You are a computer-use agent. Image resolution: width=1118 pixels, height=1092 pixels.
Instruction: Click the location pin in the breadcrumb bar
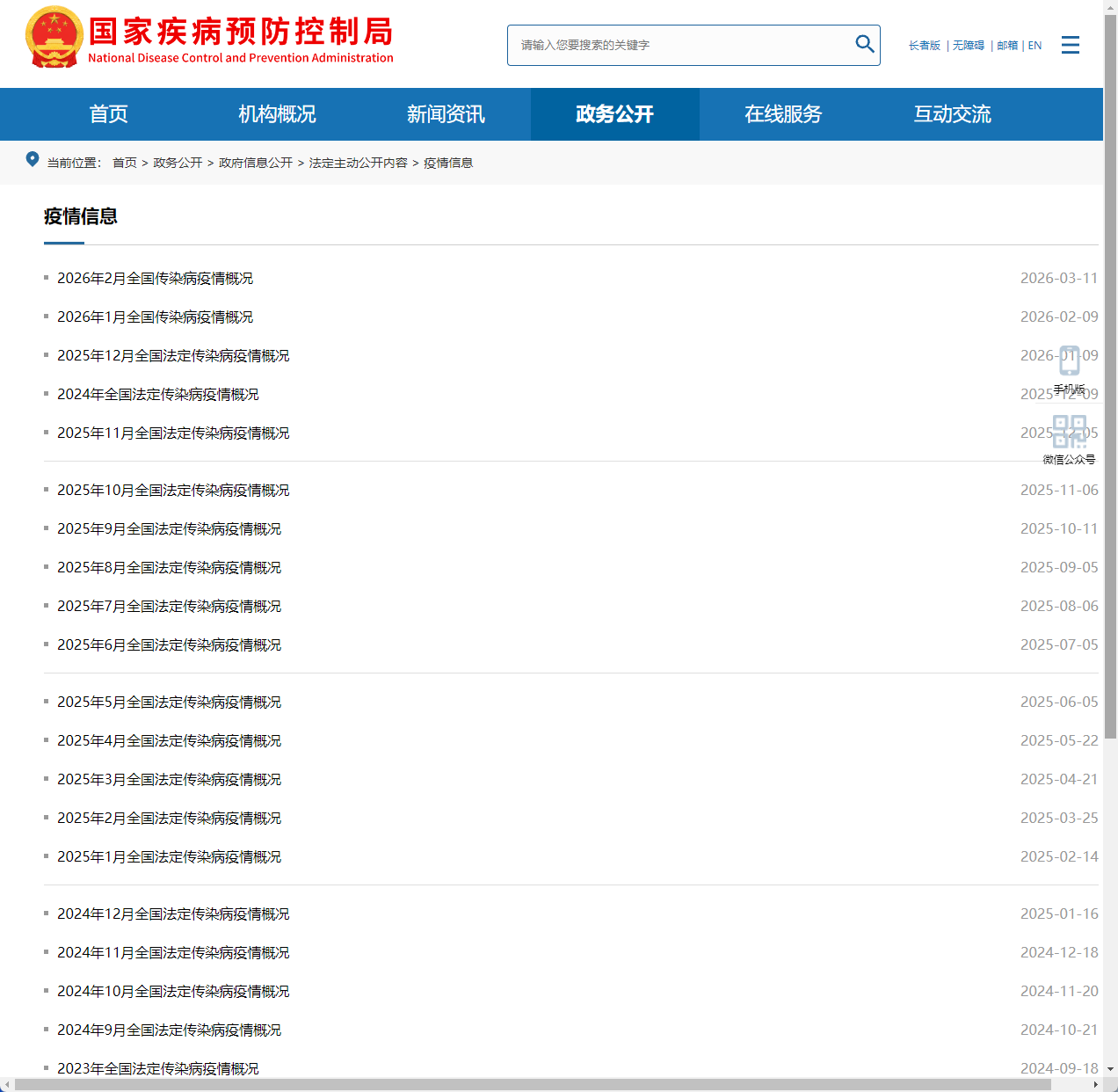[x=33, y=159]
